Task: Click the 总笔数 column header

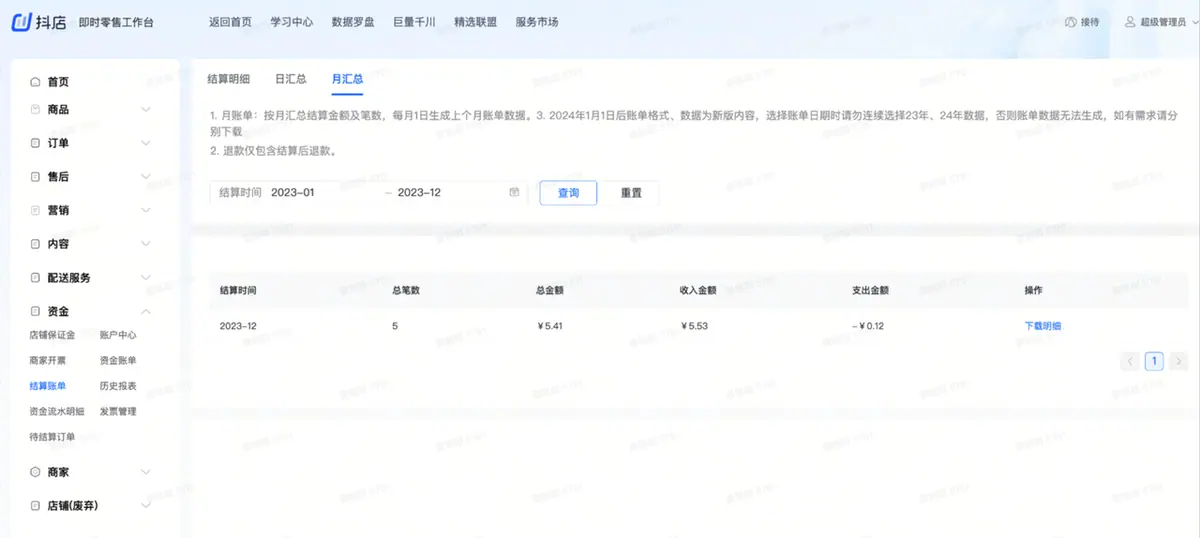Action: (x=406, y=290)
